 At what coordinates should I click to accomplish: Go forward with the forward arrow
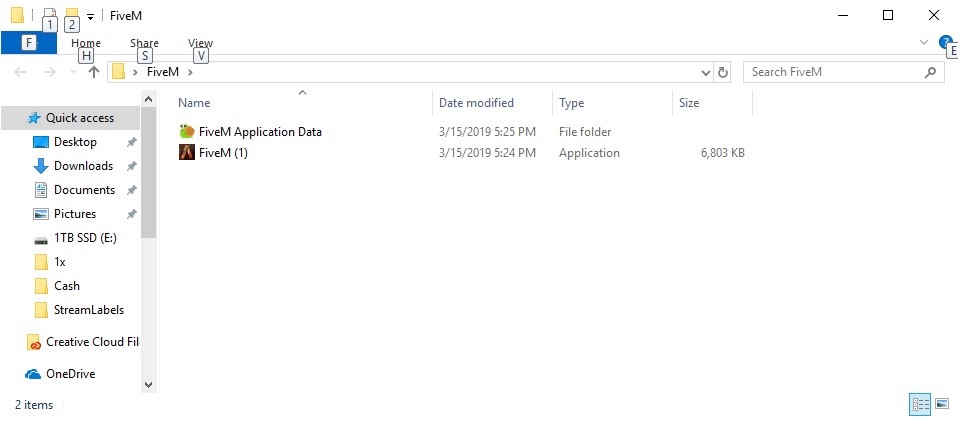pos(49,72)
